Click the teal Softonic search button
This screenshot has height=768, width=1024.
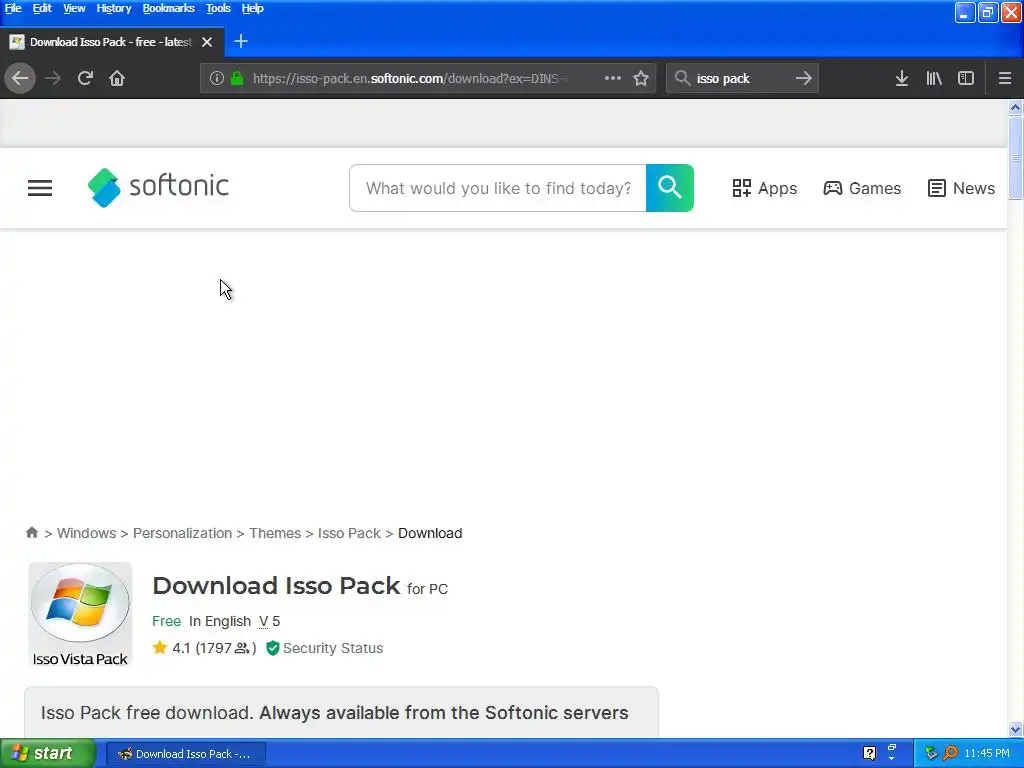click(669, 188)
